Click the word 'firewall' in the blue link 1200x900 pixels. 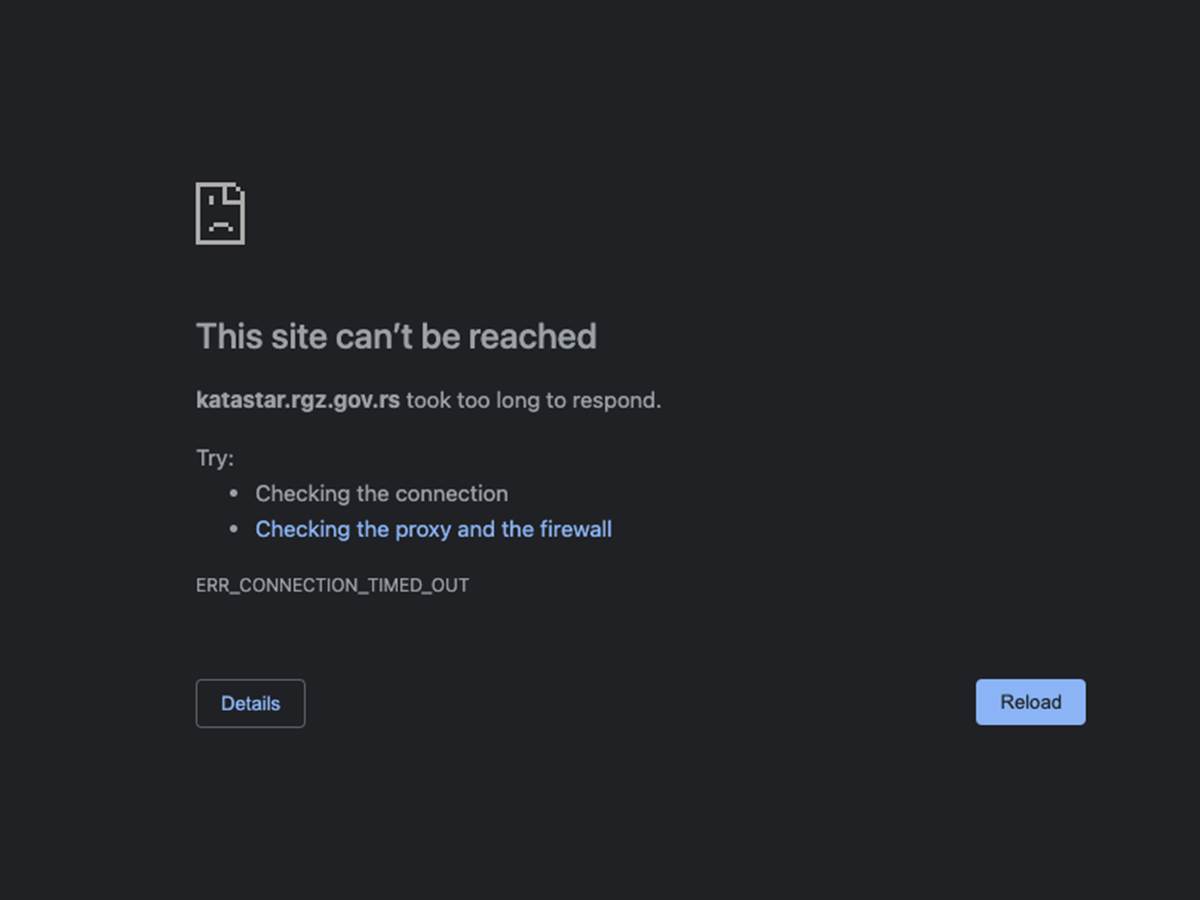click(575, 529)
